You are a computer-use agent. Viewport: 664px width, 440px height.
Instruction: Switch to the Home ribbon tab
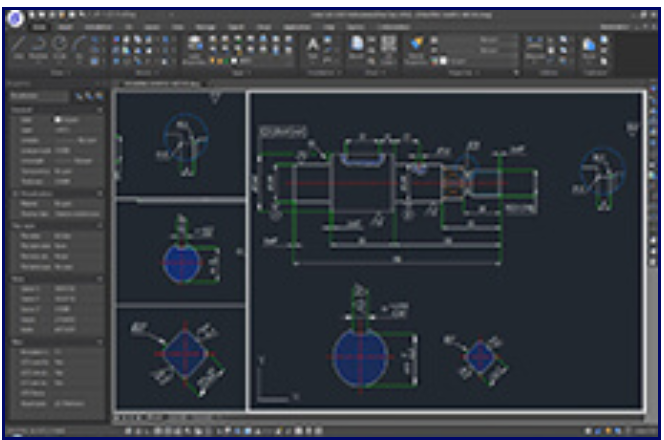(x=40, y=28)
